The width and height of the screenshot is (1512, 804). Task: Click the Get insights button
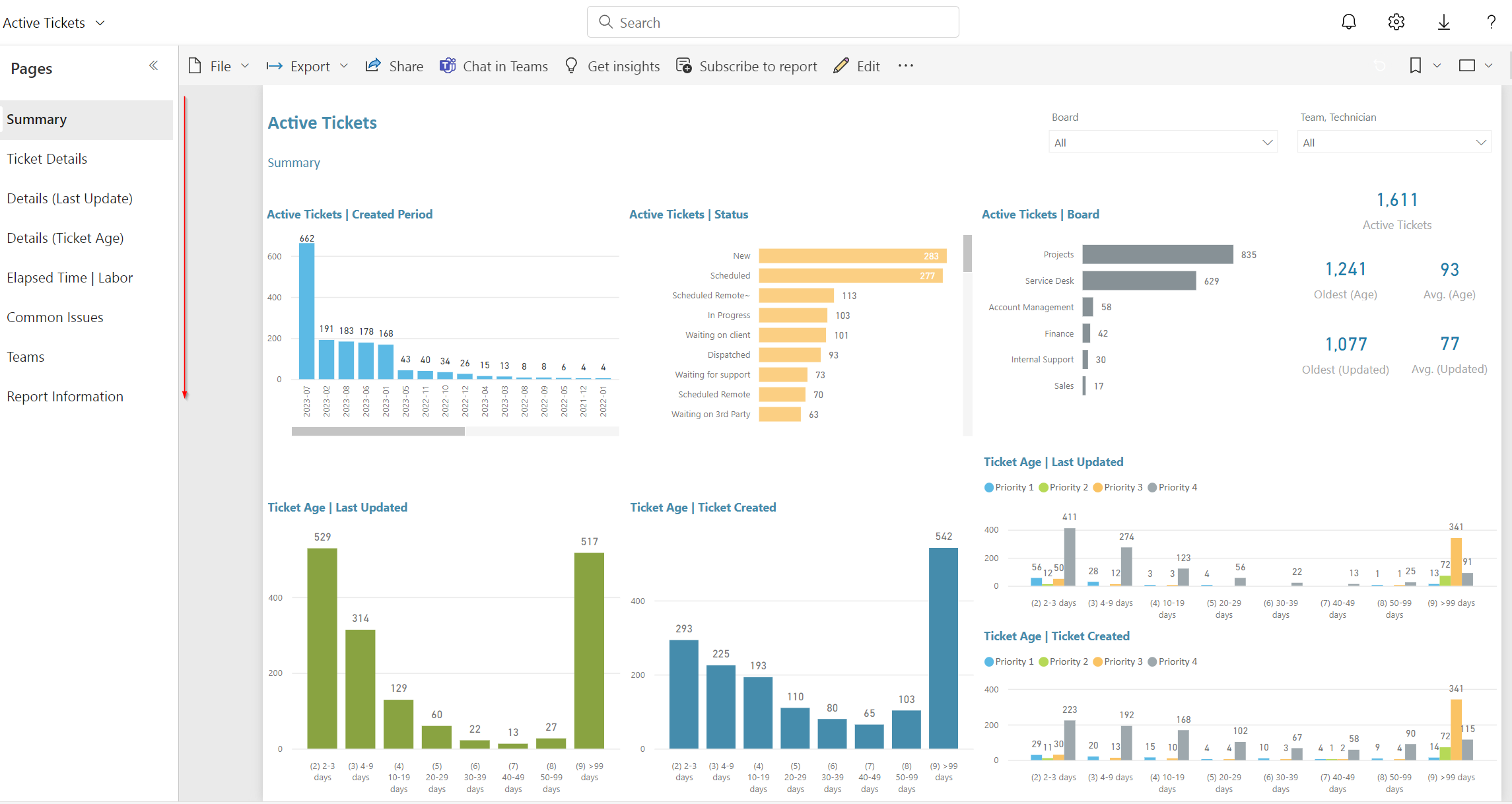612,66
